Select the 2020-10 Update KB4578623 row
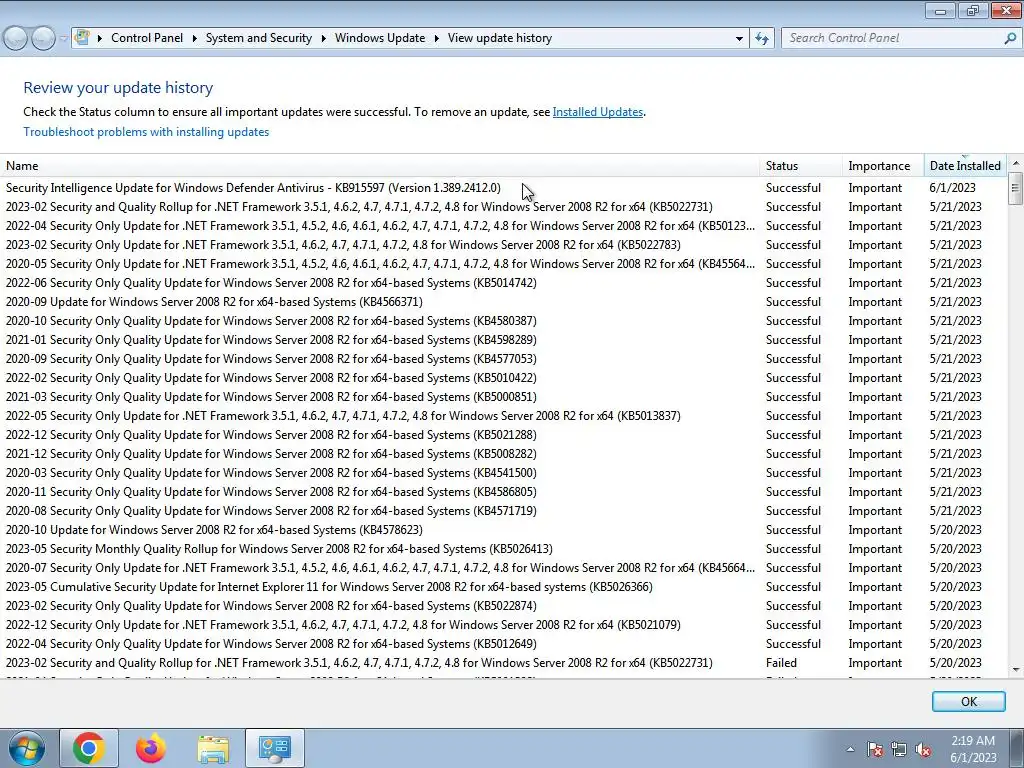The height and width of the screenshot is (768, 1024). point(503,530)
